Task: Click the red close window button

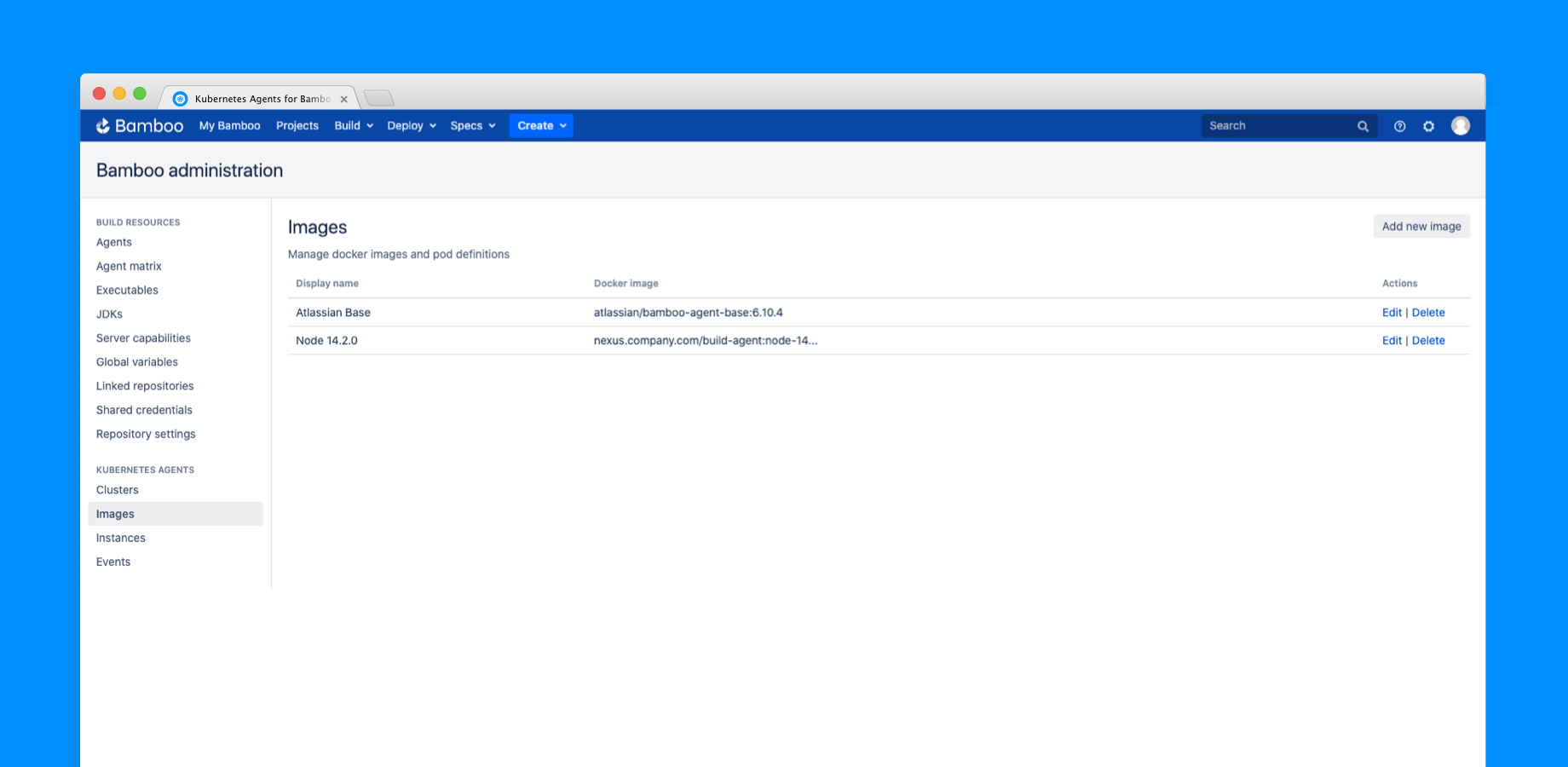Action: coord(99,94)
